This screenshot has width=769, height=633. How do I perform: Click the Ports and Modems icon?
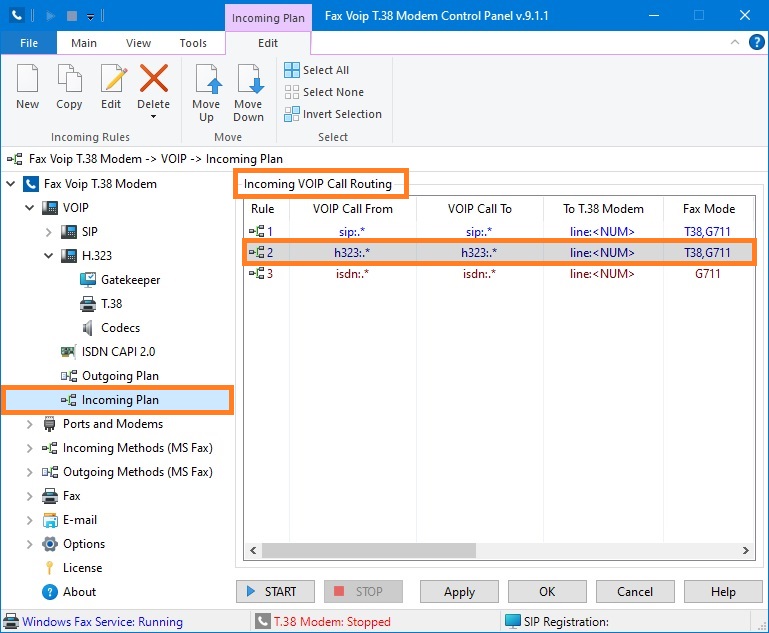point(50,424)
